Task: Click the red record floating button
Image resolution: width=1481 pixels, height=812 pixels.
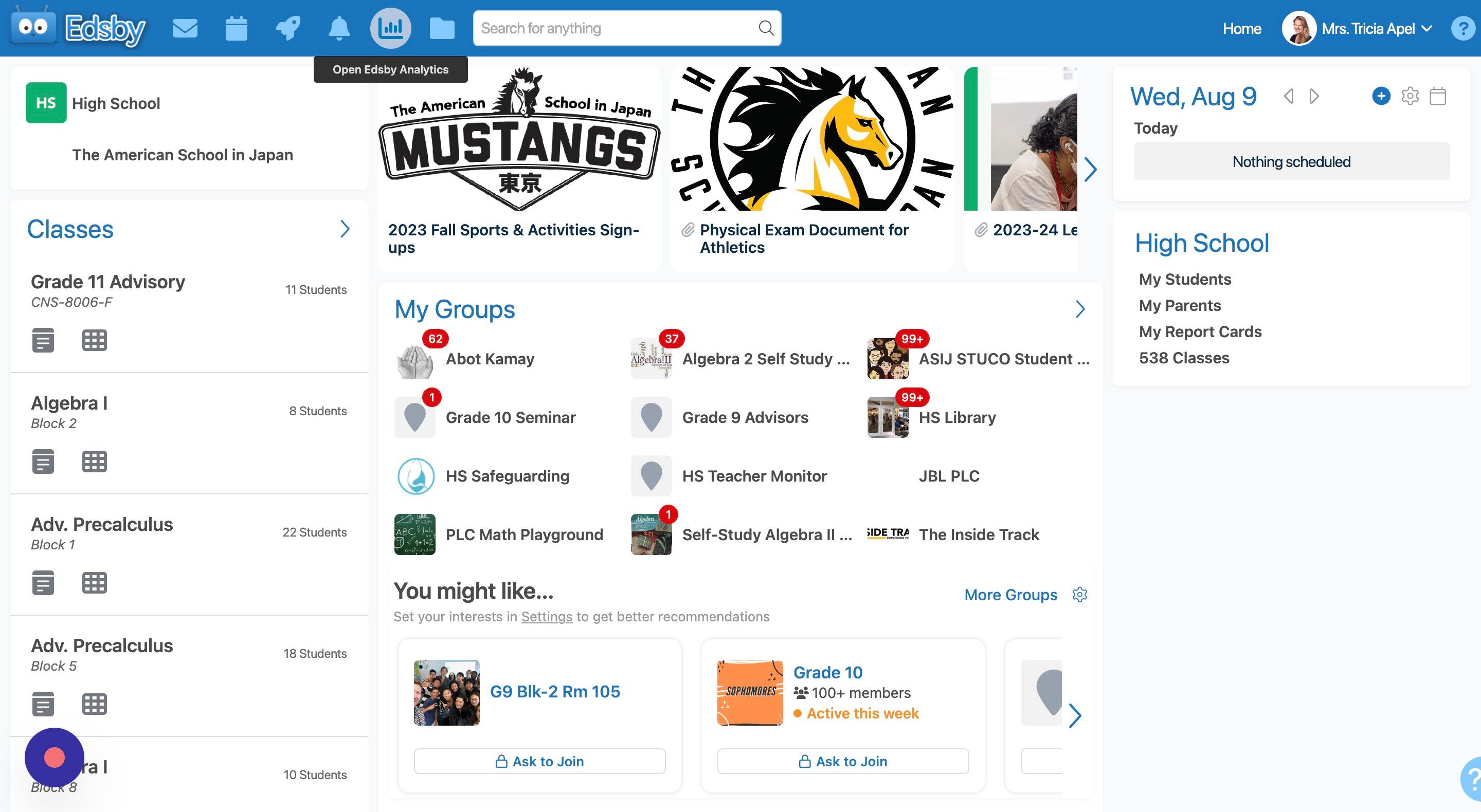Action: click(55, 758)
